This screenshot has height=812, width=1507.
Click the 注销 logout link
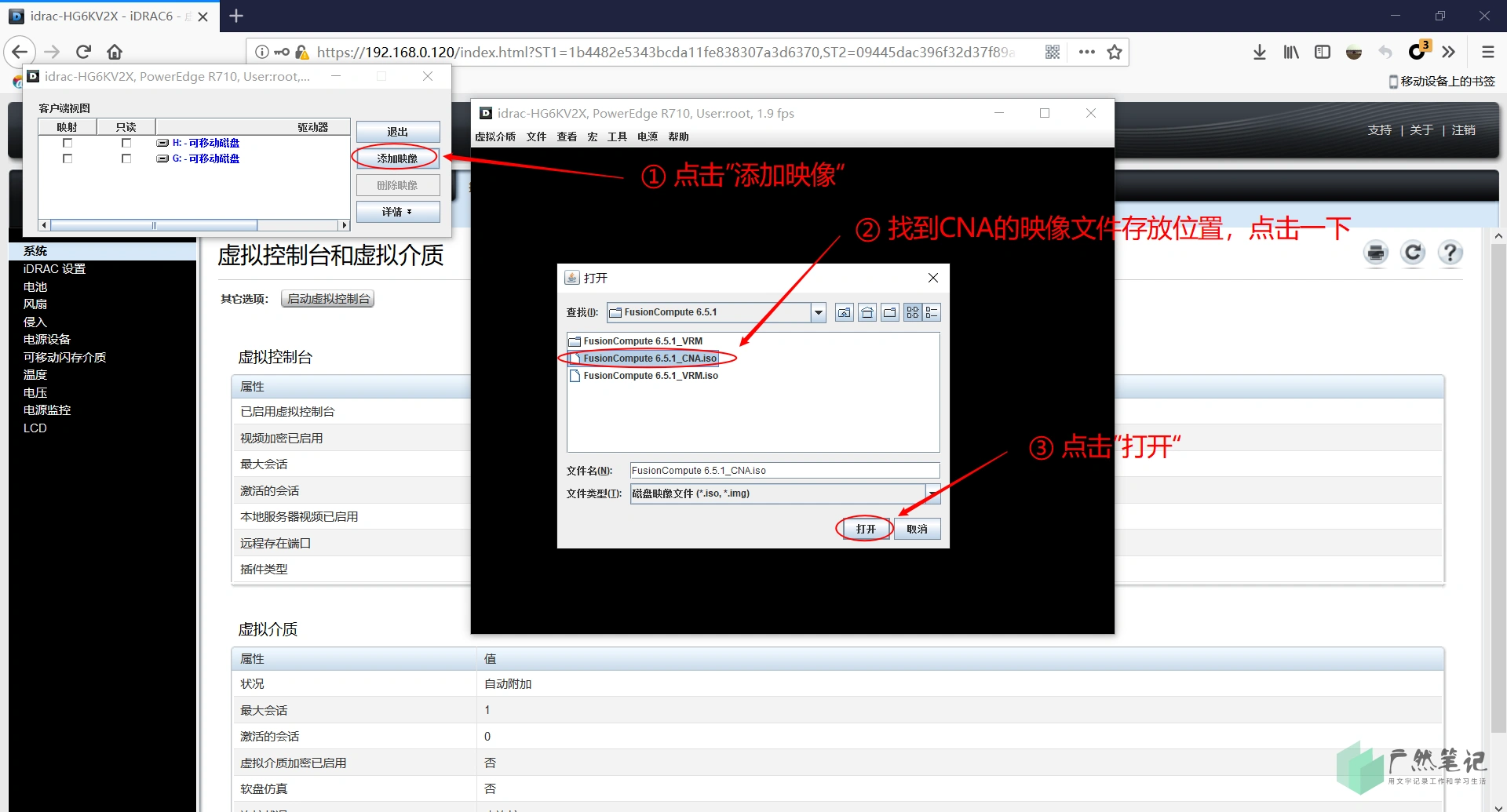[x=1463, y=130]
